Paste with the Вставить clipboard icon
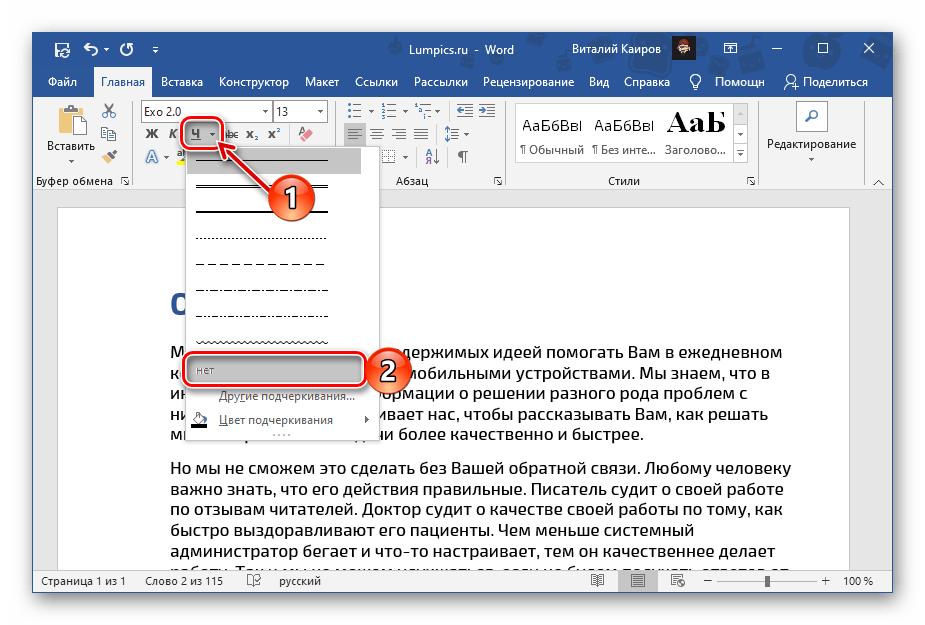The height and width of the screenshot is (625, 925). click(72, 120)
